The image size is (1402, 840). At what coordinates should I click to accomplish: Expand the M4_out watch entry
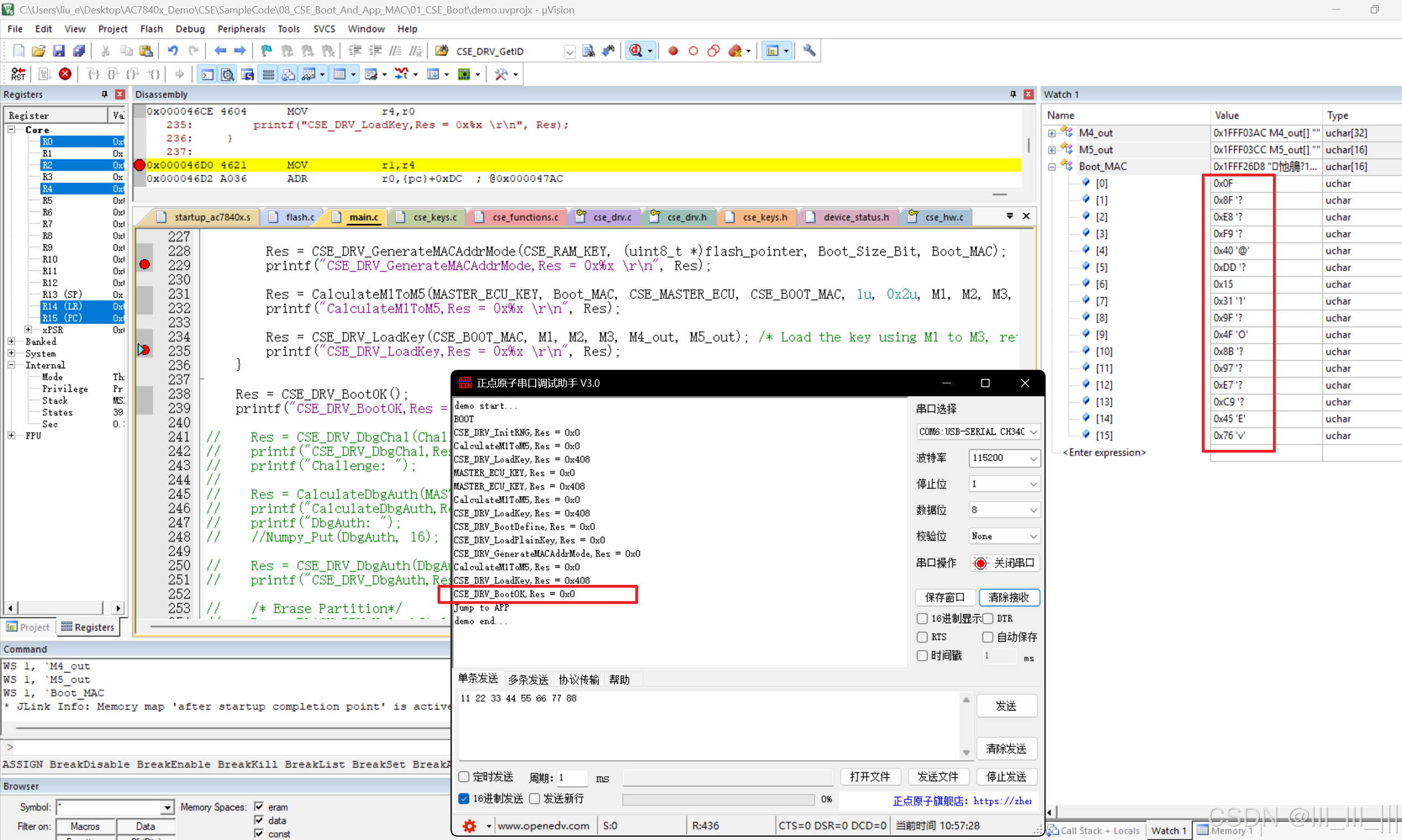[1051, 133]
